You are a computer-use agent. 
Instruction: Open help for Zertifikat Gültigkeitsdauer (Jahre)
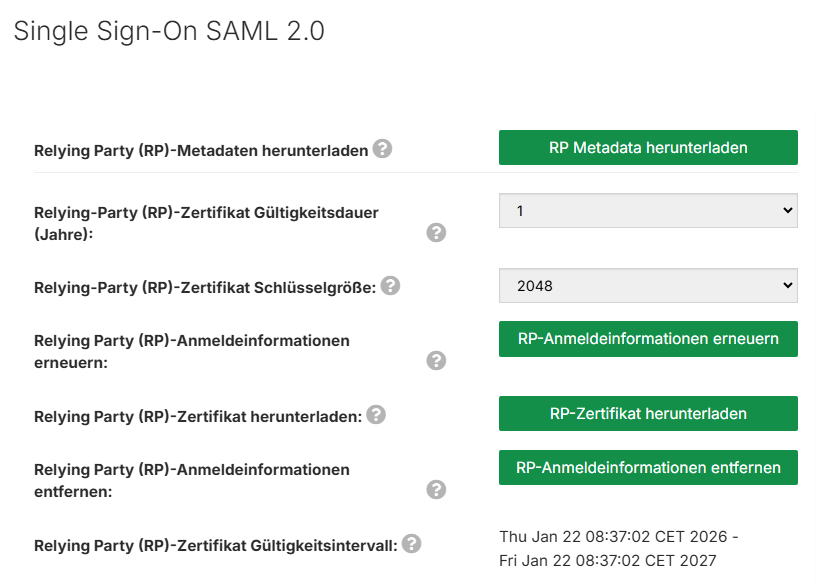pyautogui.click(x=436, y=233)
